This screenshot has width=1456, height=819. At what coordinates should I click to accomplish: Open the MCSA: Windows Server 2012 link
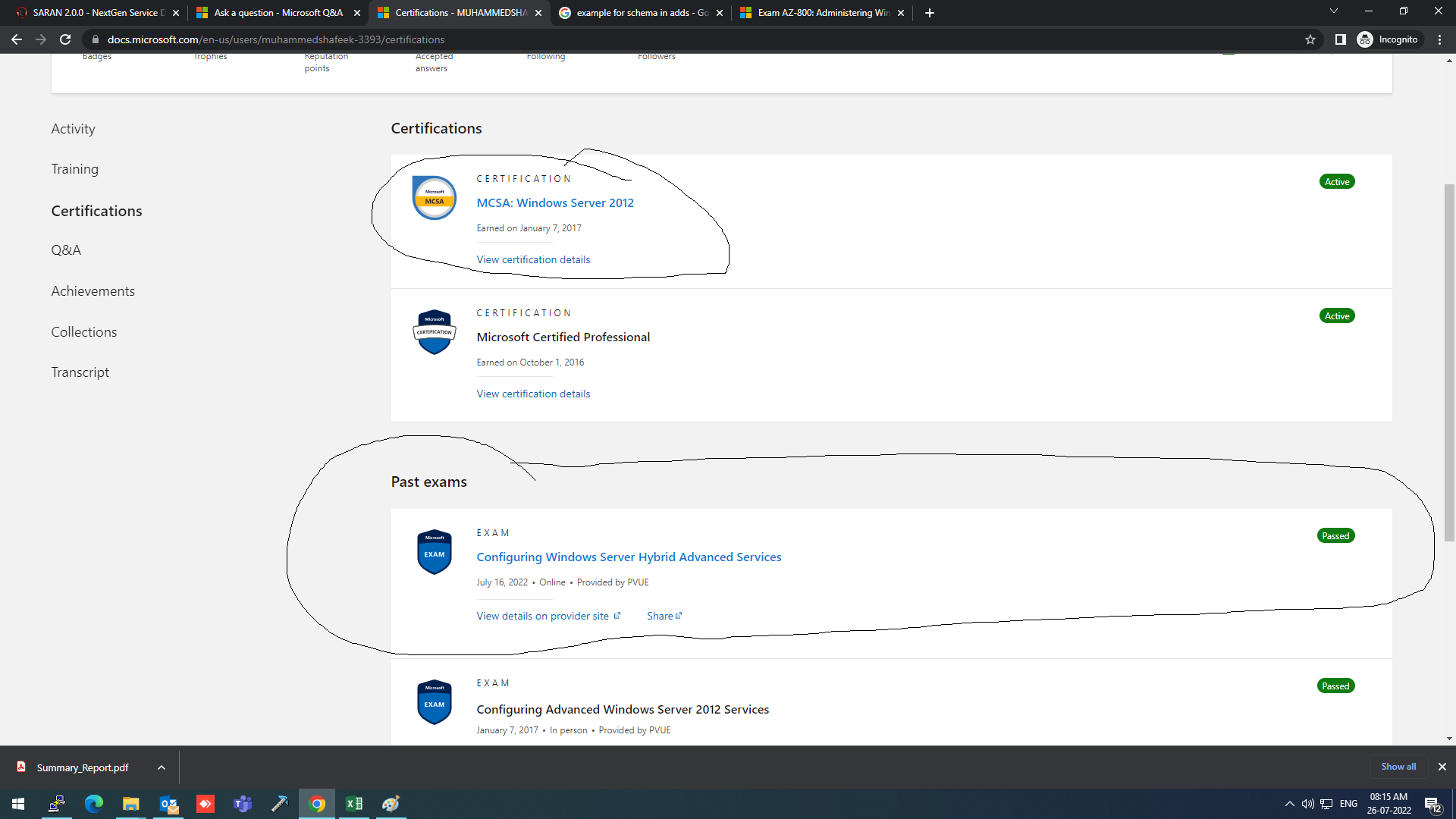click(x=555, y=202)
